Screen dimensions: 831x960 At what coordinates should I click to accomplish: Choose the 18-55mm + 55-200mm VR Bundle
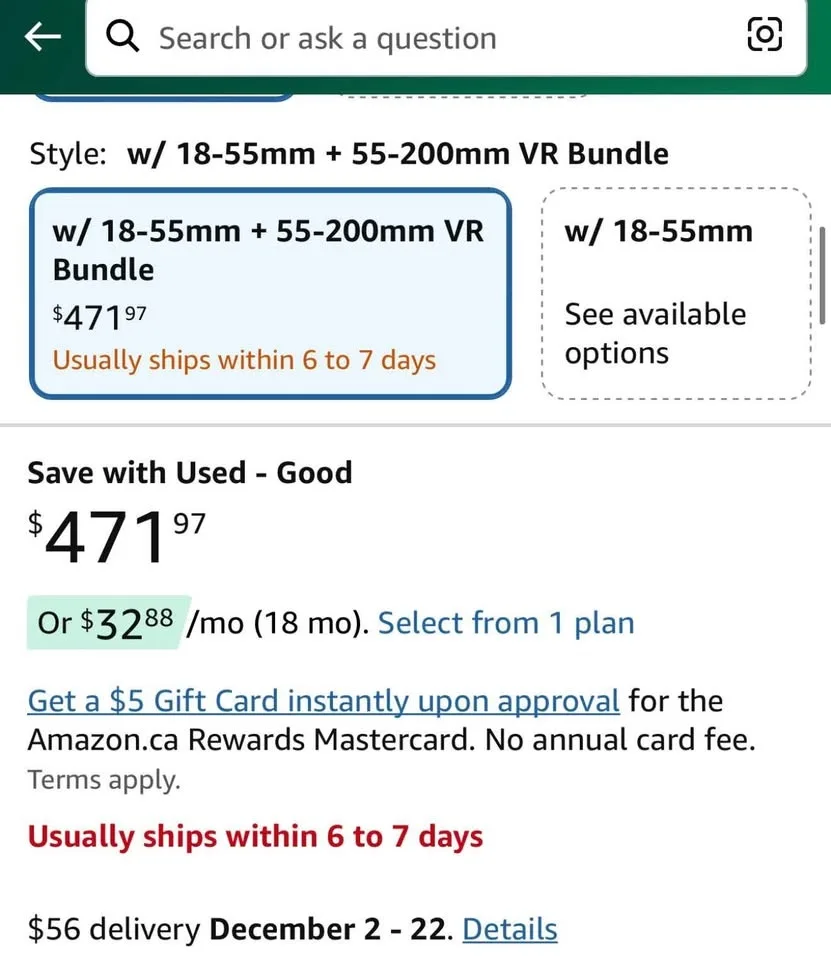(x=269, y=288)
